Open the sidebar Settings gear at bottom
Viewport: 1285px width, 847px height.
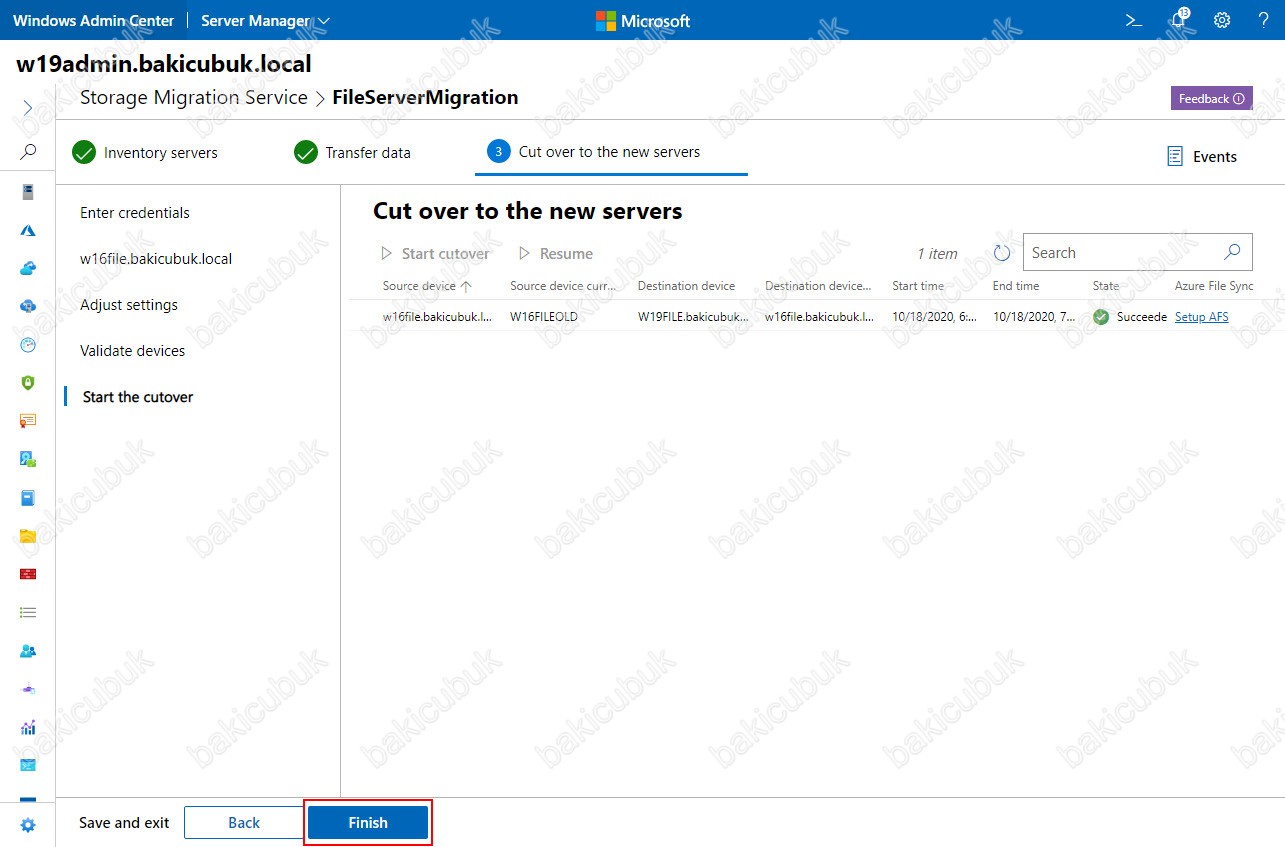[x=28, y=825]
